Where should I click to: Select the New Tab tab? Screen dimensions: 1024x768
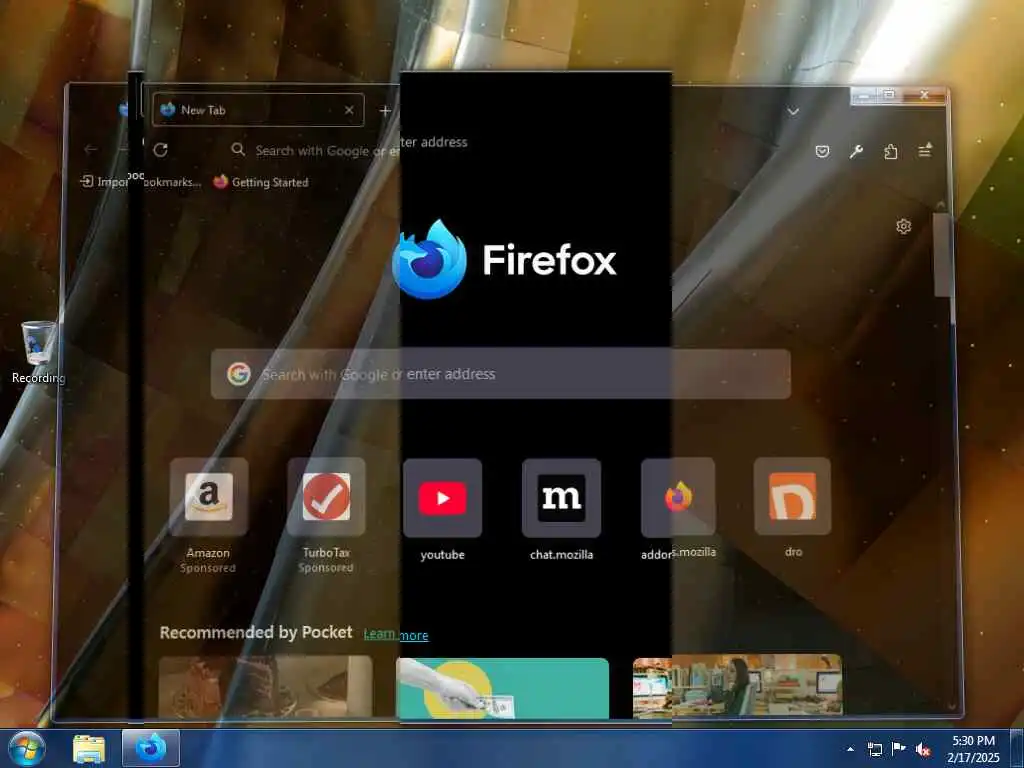pyautogui.click(x=258, y=110)
